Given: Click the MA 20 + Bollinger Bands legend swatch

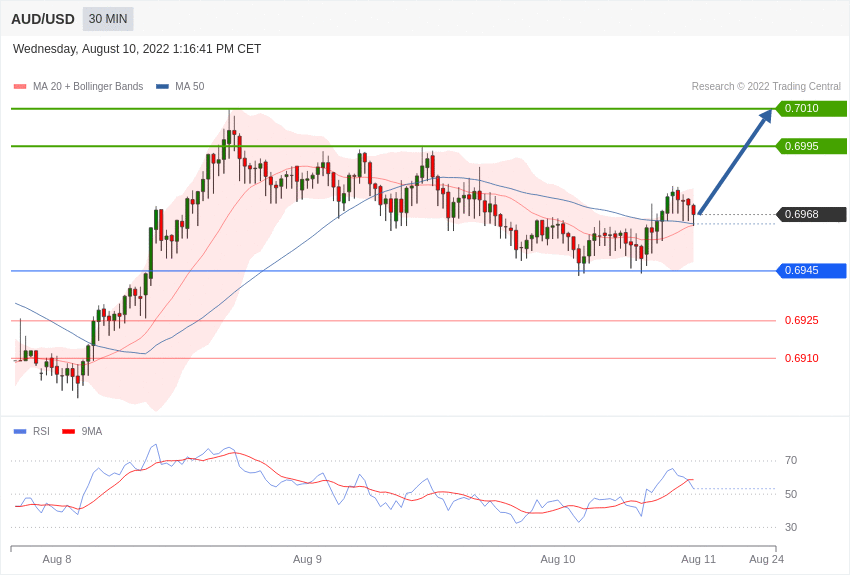Looking at the screenshot, I should pos(20,86).
